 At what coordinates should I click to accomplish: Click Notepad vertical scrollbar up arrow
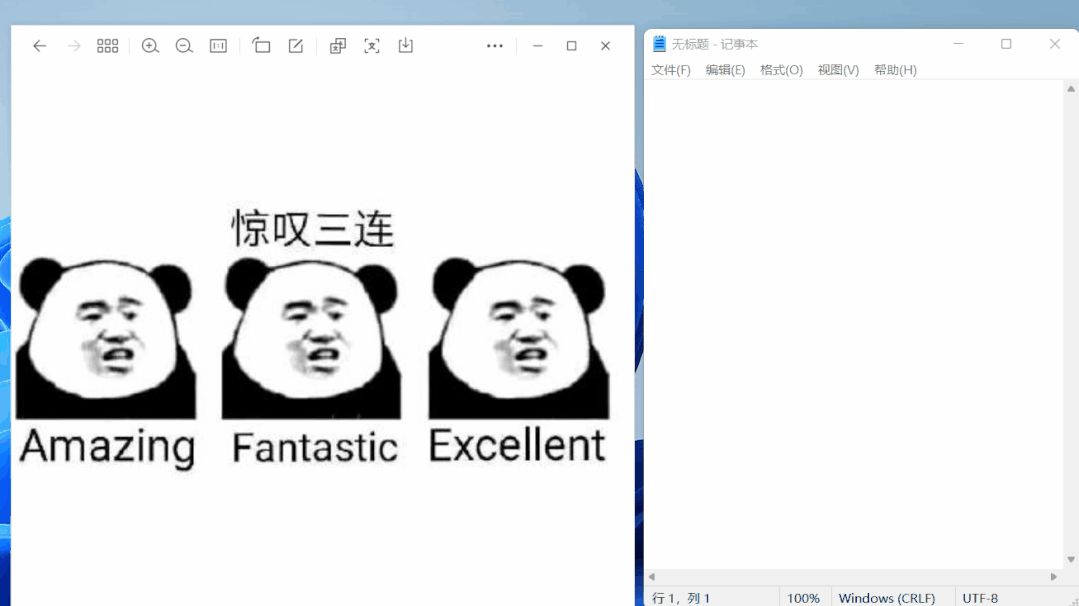pos(1071,89)
